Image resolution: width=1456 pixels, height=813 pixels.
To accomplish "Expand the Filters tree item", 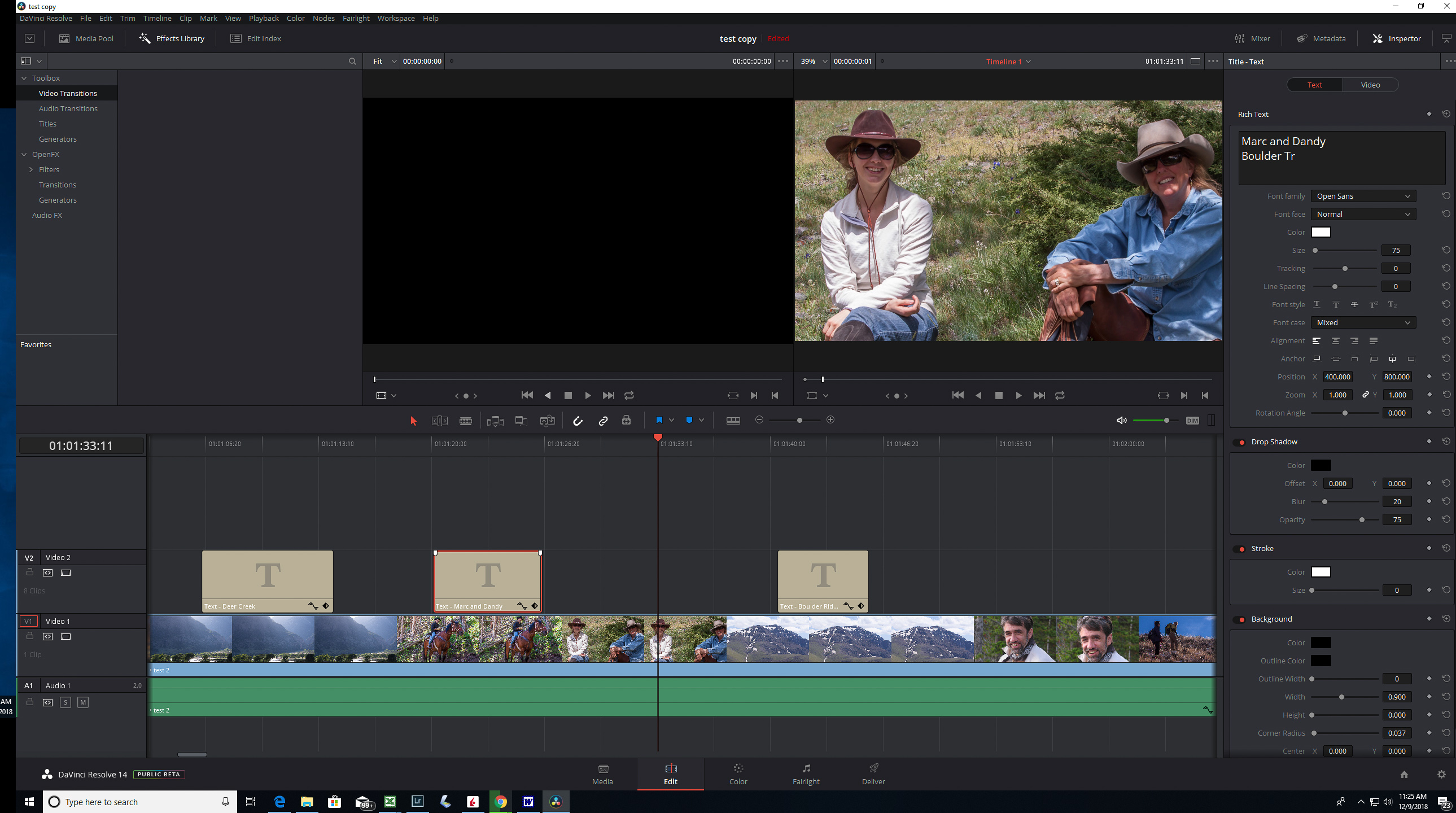I will (x=31, y=169).
